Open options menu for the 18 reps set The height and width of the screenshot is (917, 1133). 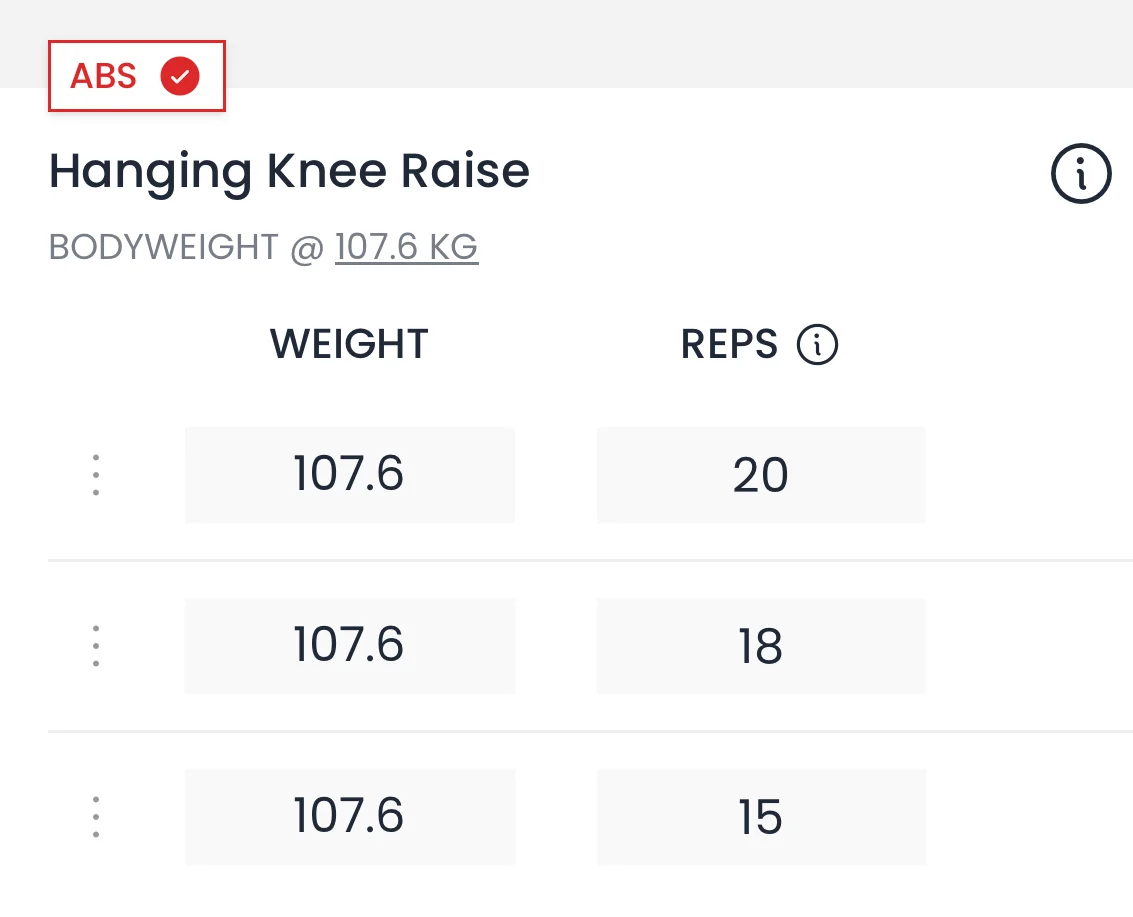[x=96, y=646]
